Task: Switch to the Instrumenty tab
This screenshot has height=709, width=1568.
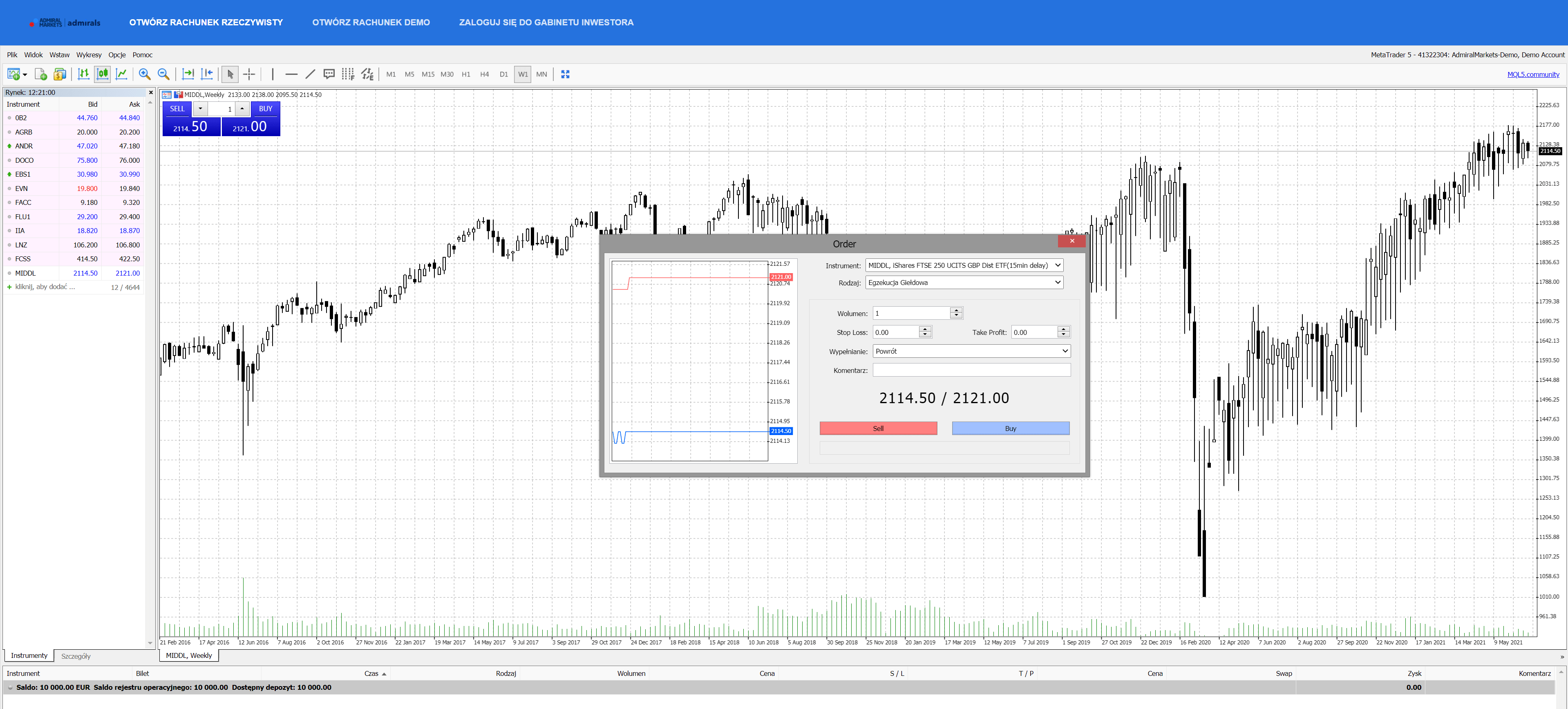Action: (x=29, y=656)
